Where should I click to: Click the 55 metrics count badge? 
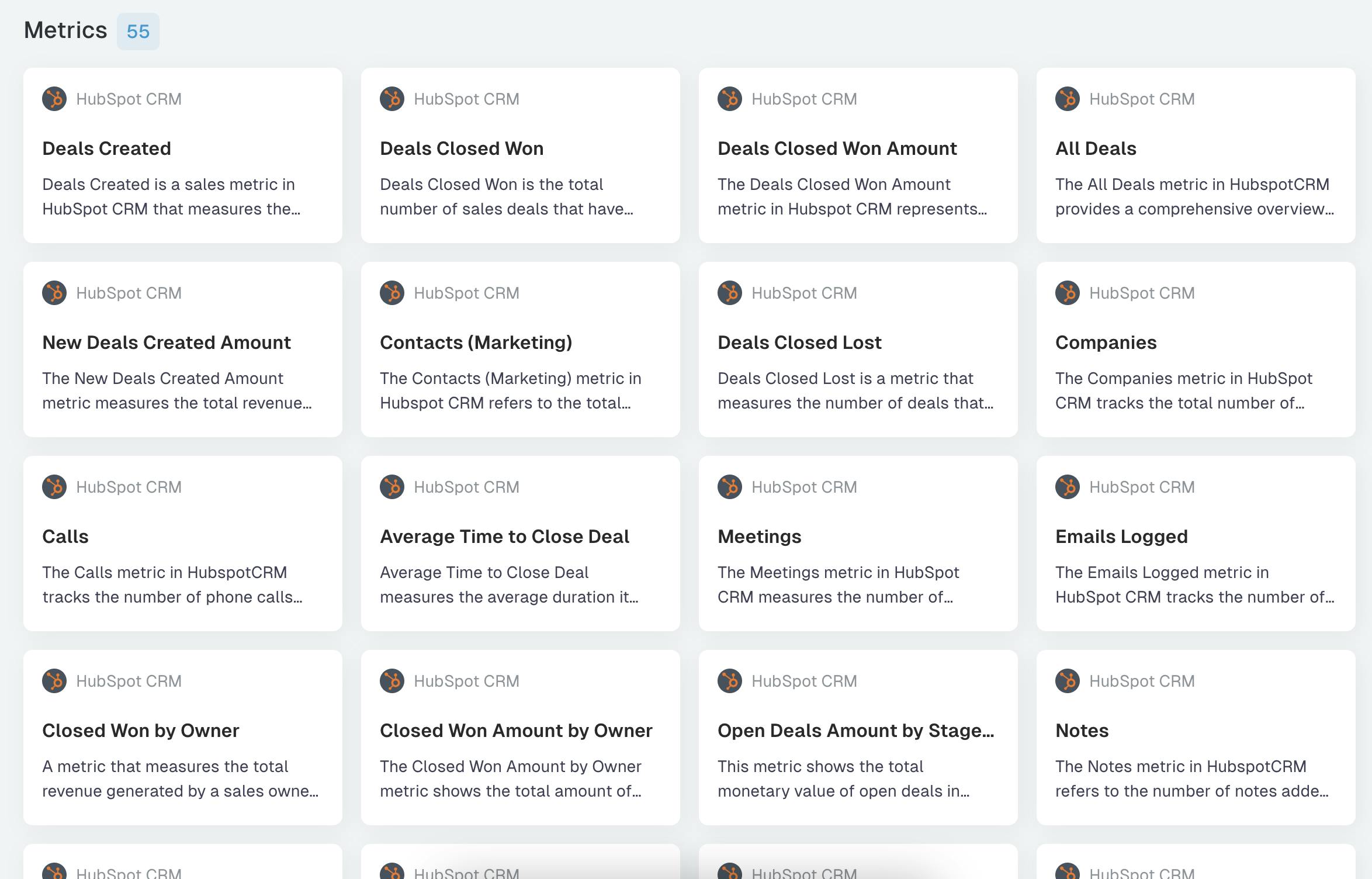(138, 31)
